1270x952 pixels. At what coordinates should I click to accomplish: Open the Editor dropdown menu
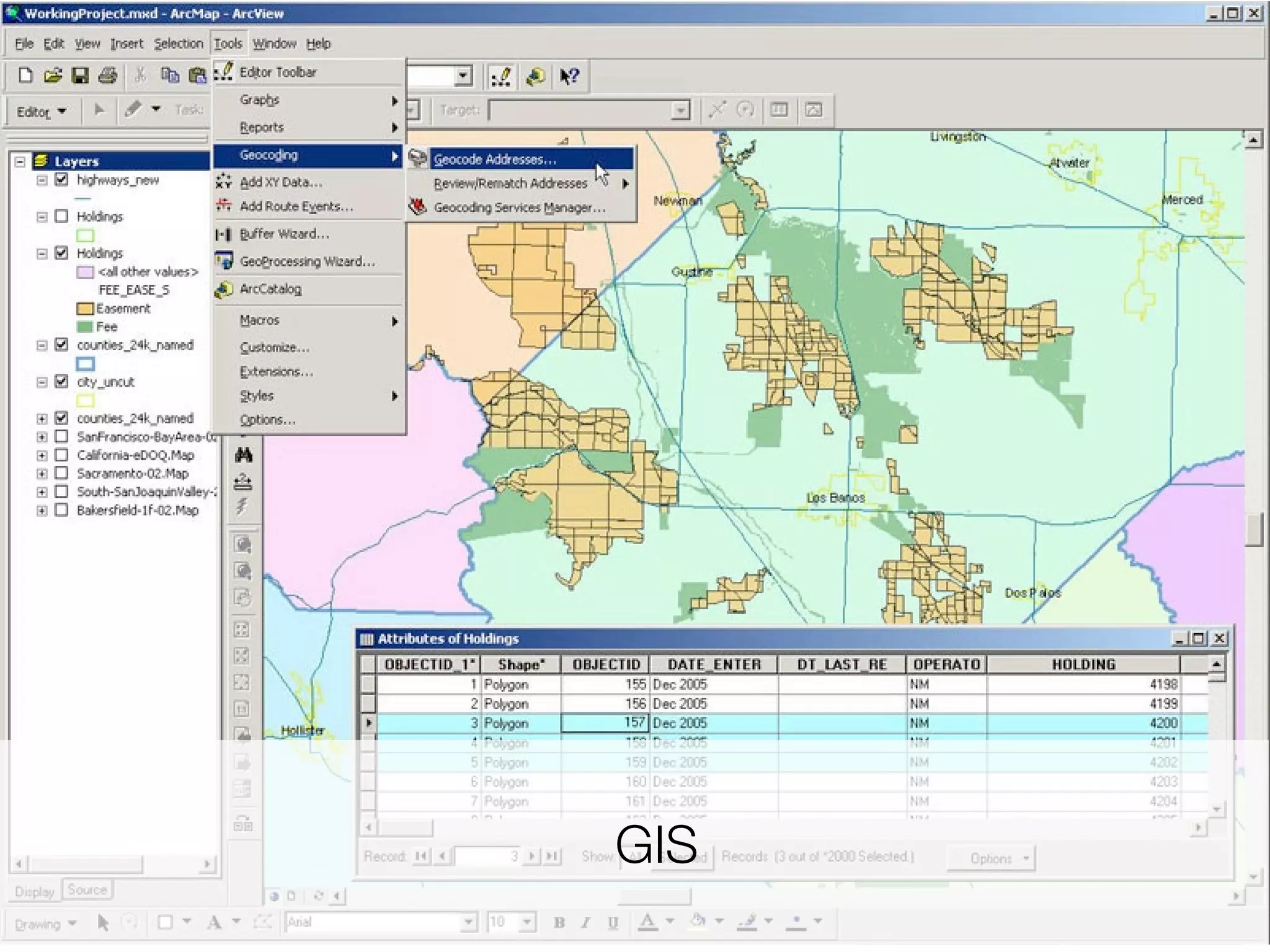coord(42,112)
